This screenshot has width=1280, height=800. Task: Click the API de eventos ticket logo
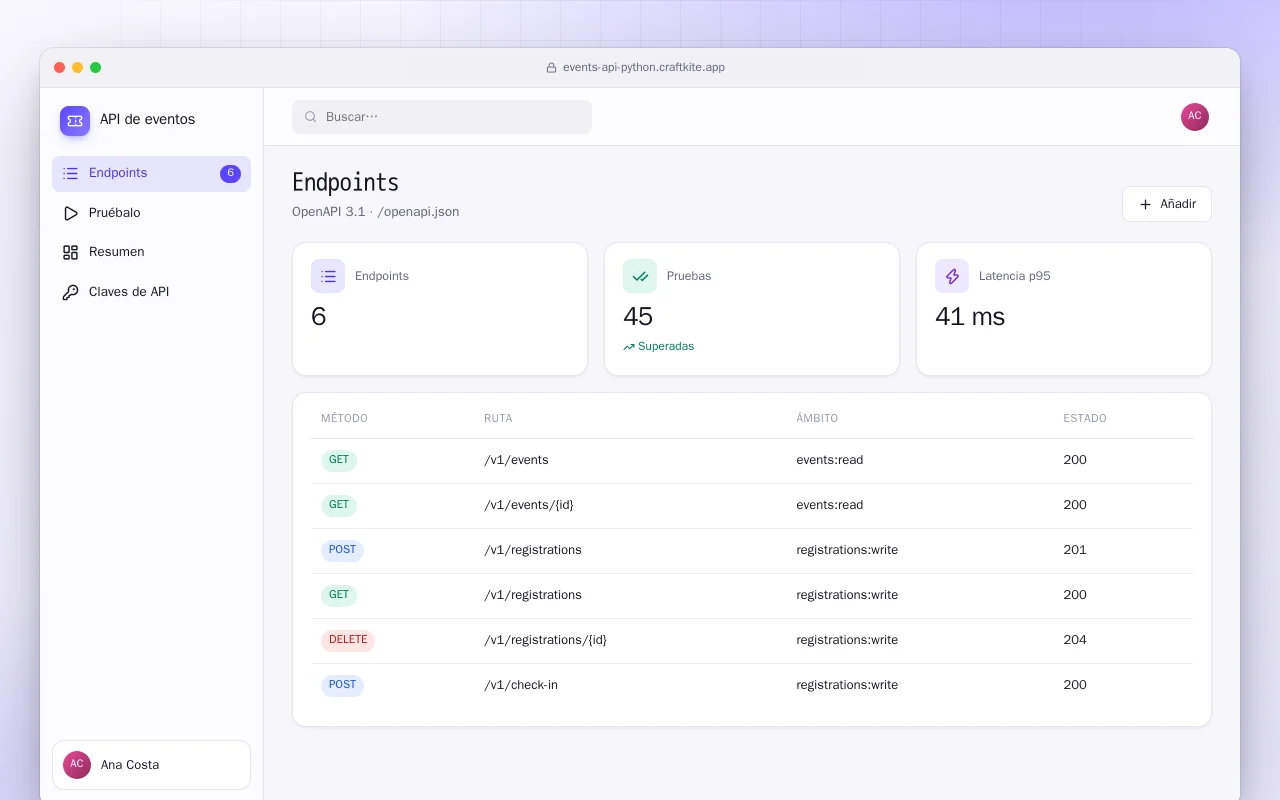pyautogui.click(x=75, y=121)
